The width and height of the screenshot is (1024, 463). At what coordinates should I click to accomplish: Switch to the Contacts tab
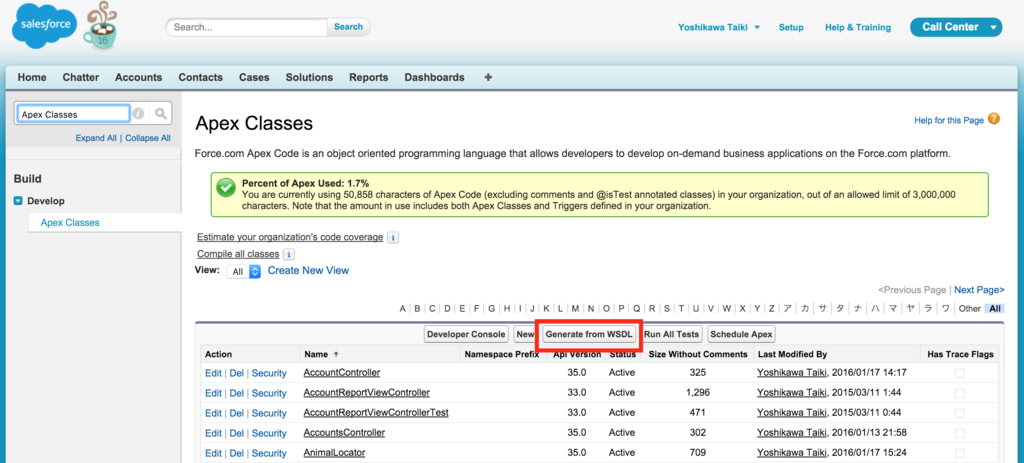point(200,77)
